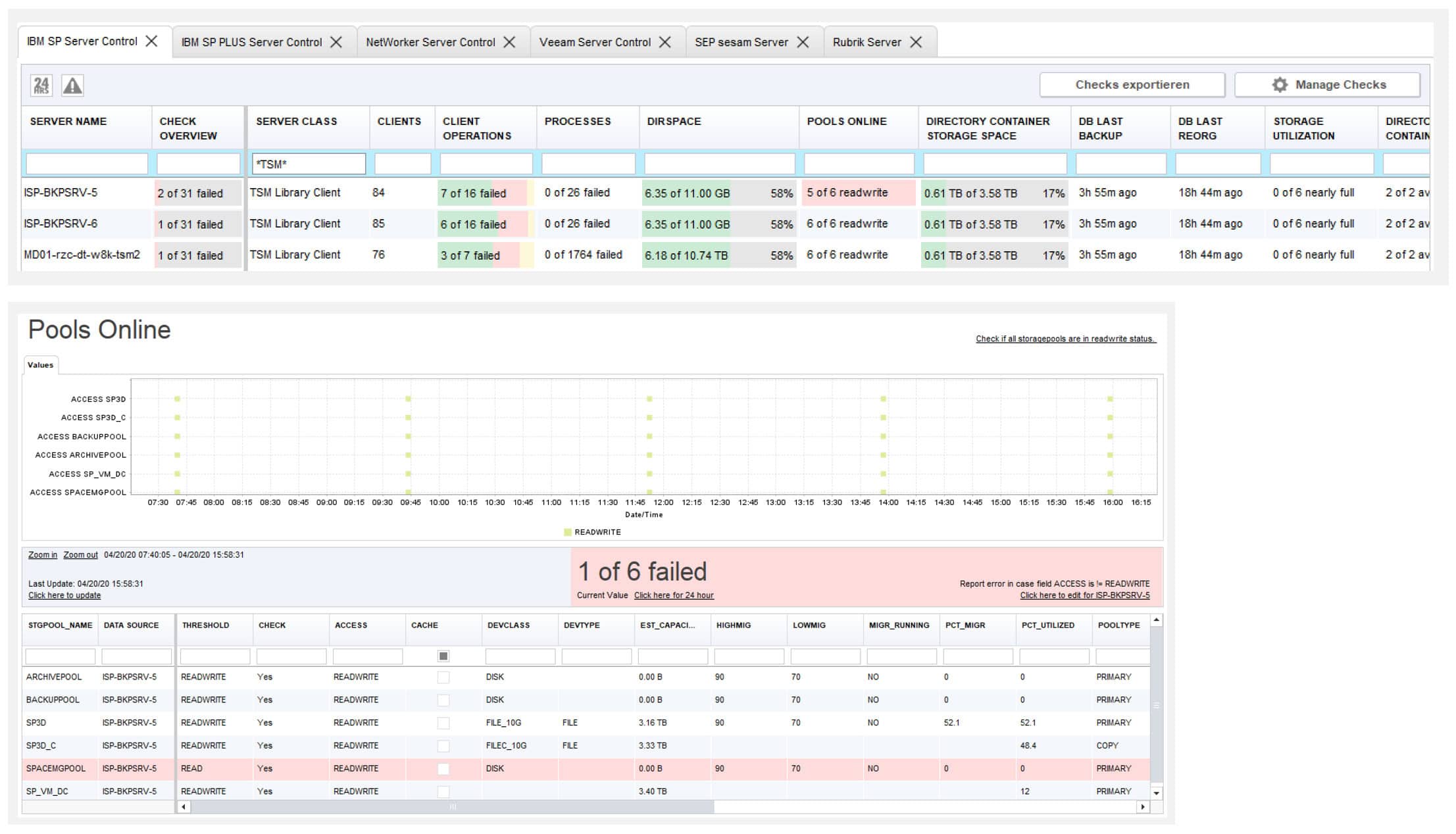Image resolution: width=1456 pixels, height=834 pixels.
Task: Switch to SEP sesam Server tab
Action: coord(741,42)
